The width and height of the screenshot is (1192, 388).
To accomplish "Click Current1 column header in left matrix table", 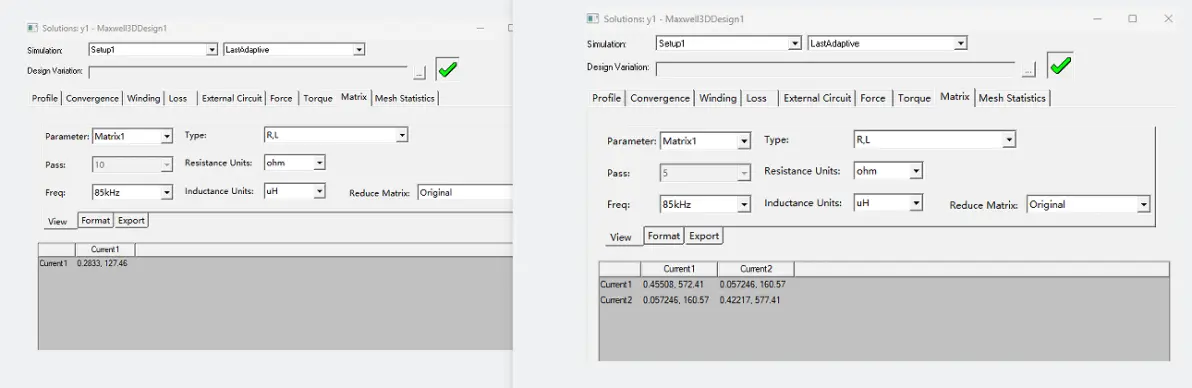I will click(x=105, y=250).
